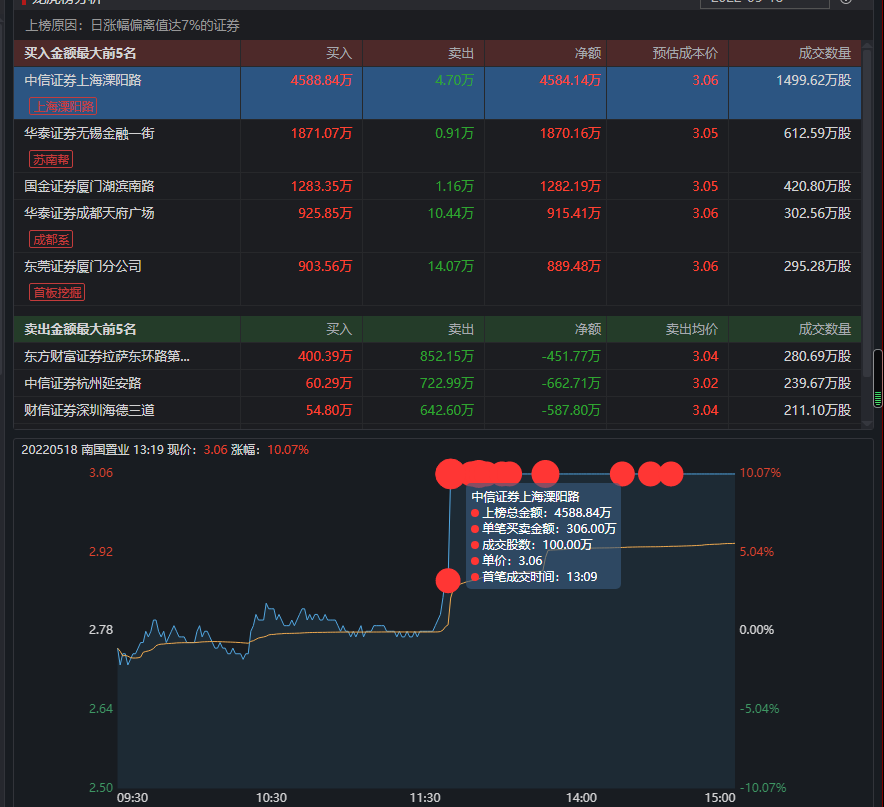Viewport: 884px width, 807px height.
Task: Click the first large red marker at the limit-up start
Action: pos(450,474)
